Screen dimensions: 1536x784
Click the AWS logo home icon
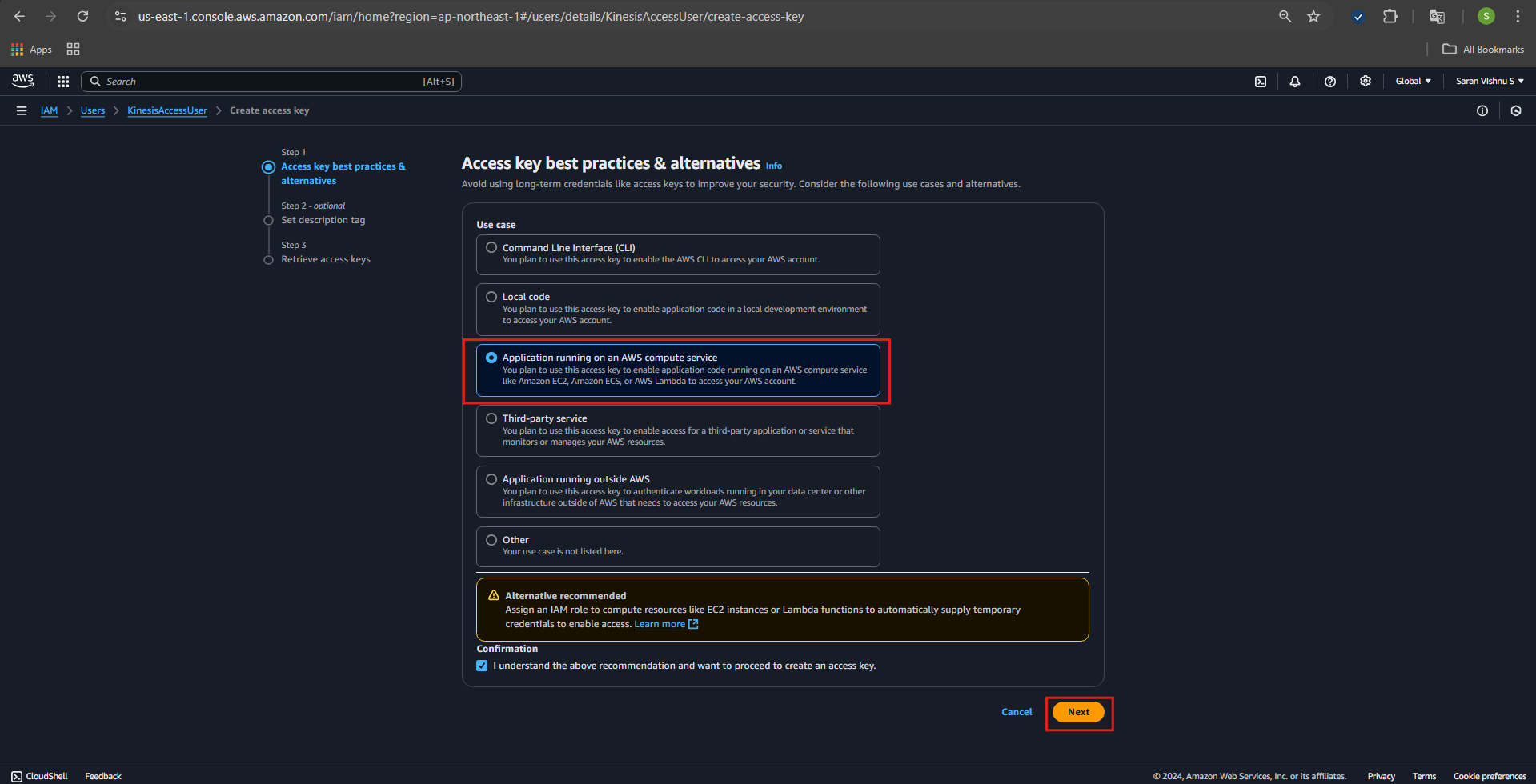23,81
